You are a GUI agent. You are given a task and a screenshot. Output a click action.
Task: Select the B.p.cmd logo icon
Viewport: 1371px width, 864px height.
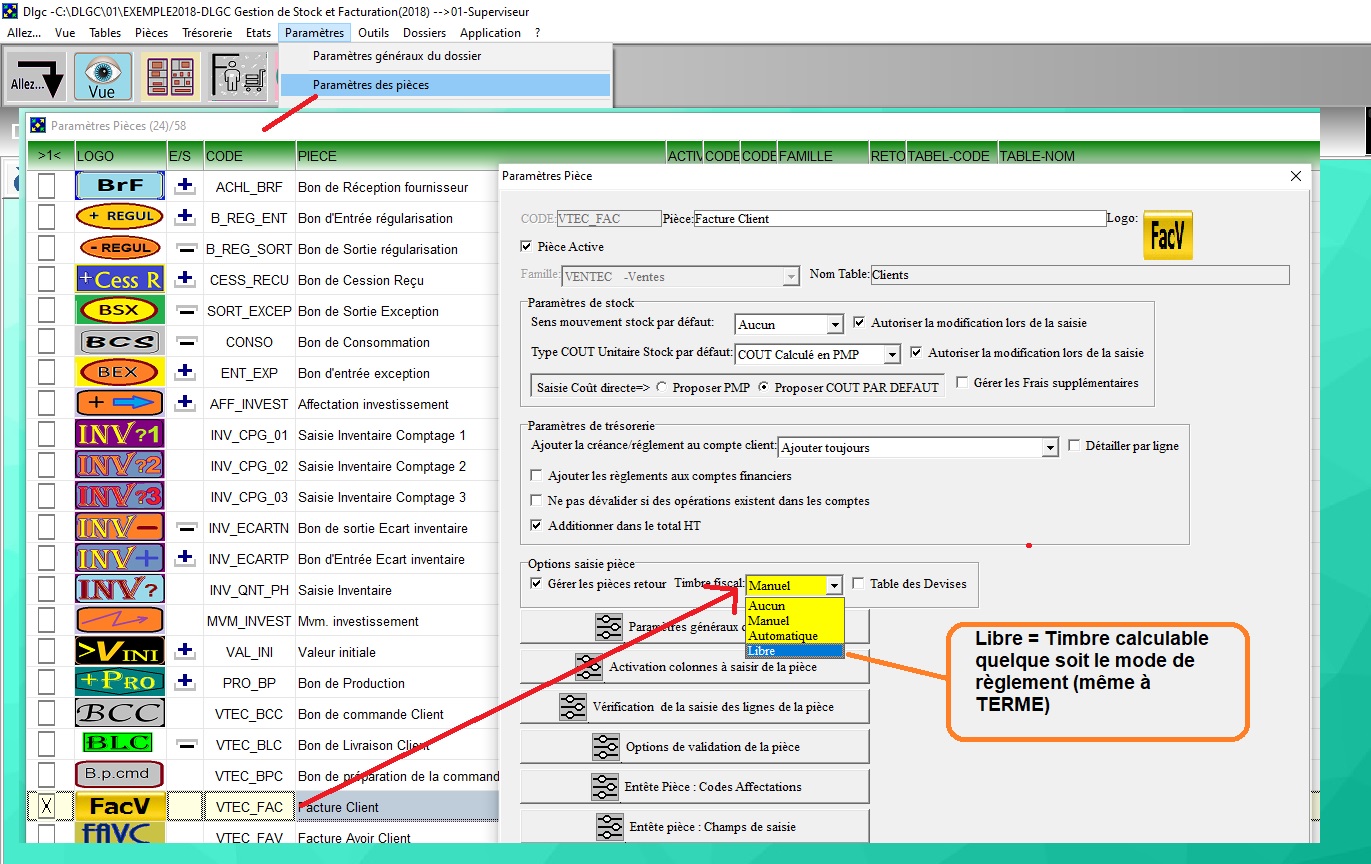pos(119,775)
